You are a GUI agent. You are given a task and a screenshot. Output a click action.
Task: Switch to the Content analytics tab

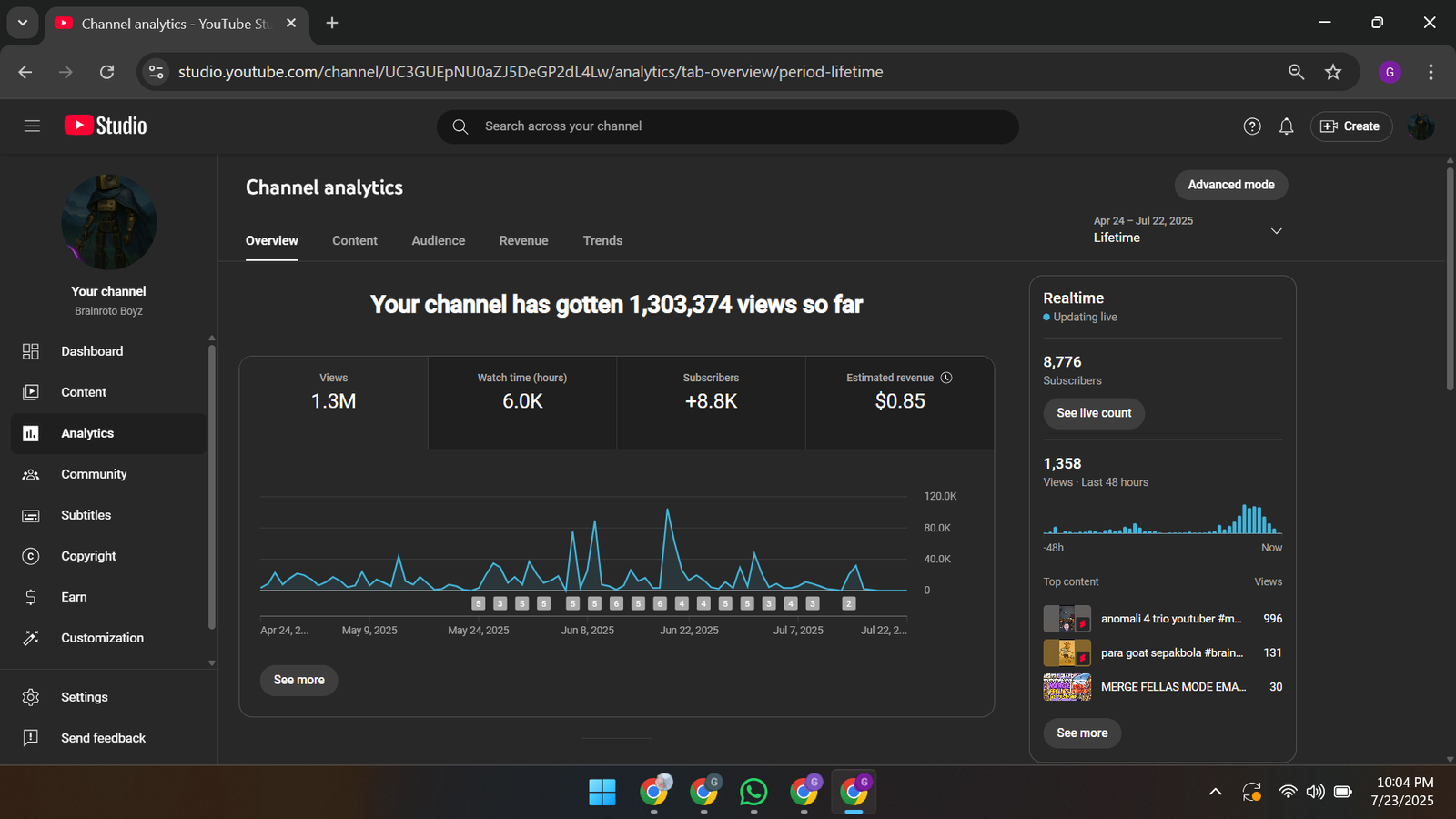tap(355, 241)
